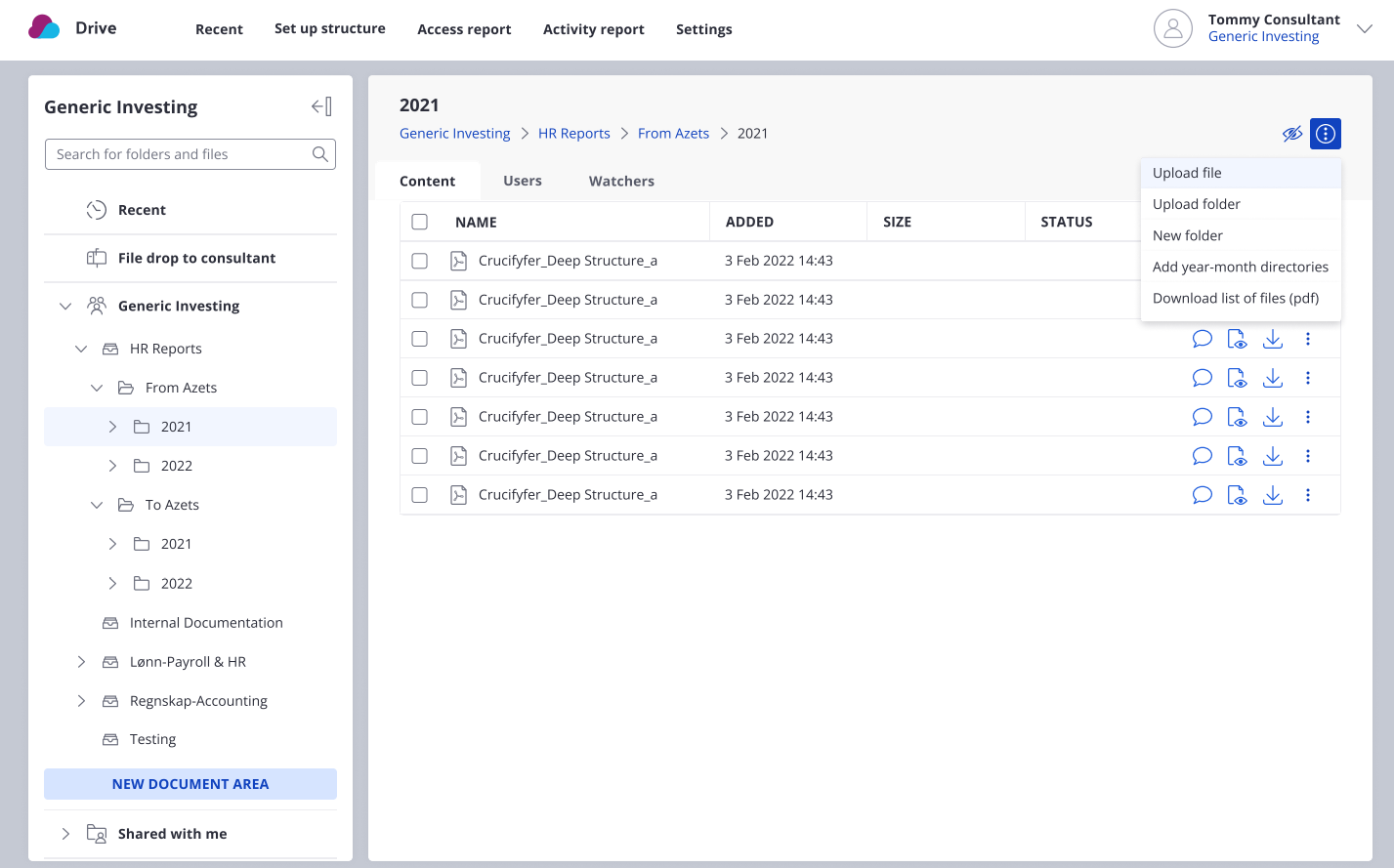Open the Activity report page
This screenshot has width=1394, height=868.
(x=594, y=29)
